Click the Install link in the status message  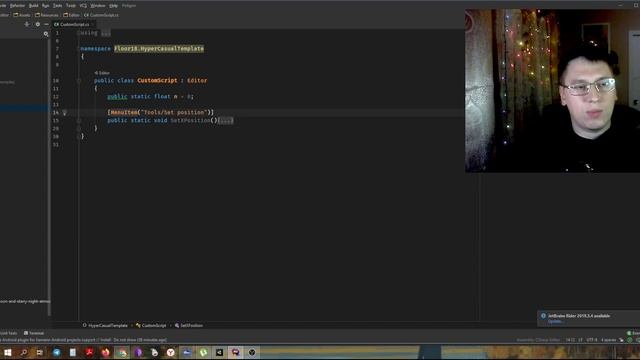(x=106, y=340)
